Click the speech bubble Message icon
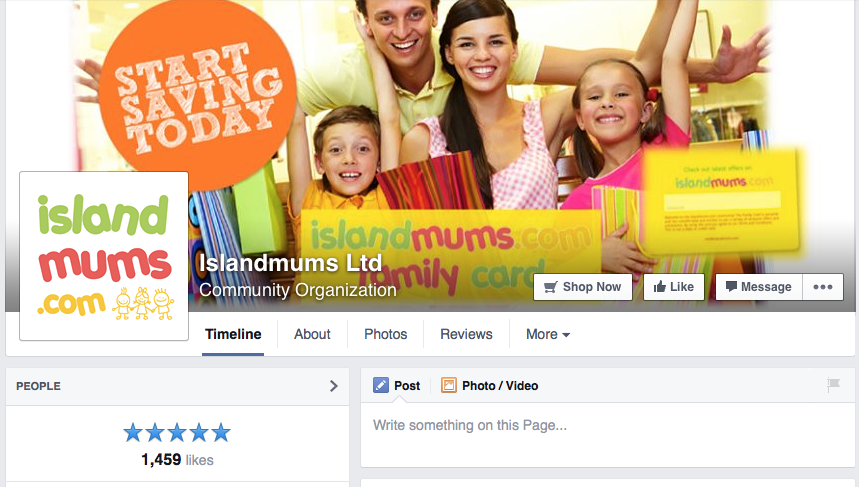 coord(731,287)
